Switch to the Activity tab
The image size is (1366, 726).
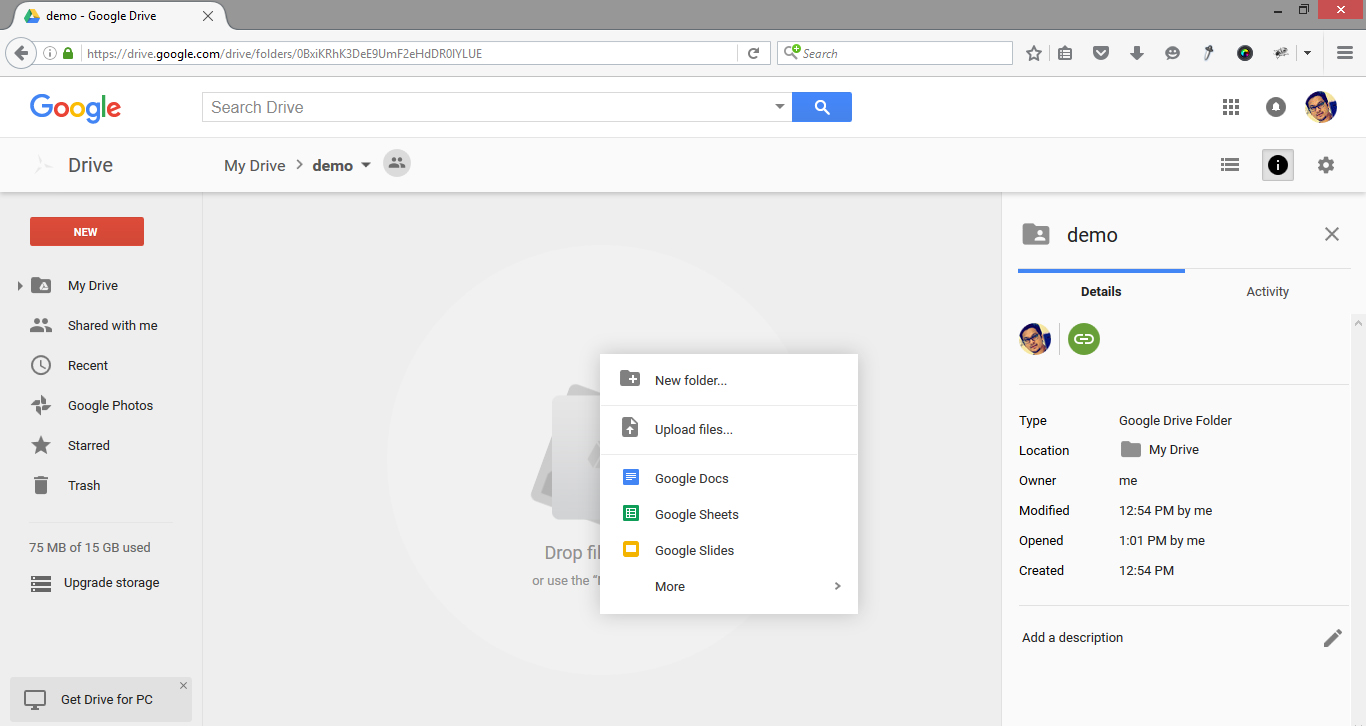pyautogui.click(x=1267, y=291)
